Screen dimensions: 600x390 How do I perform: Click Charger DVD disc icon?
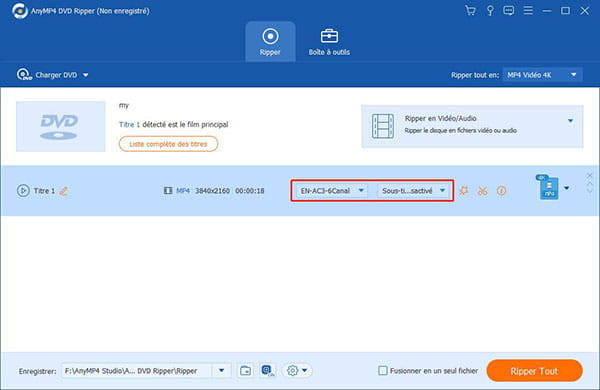pyautogui.click(x=24, y=74)
